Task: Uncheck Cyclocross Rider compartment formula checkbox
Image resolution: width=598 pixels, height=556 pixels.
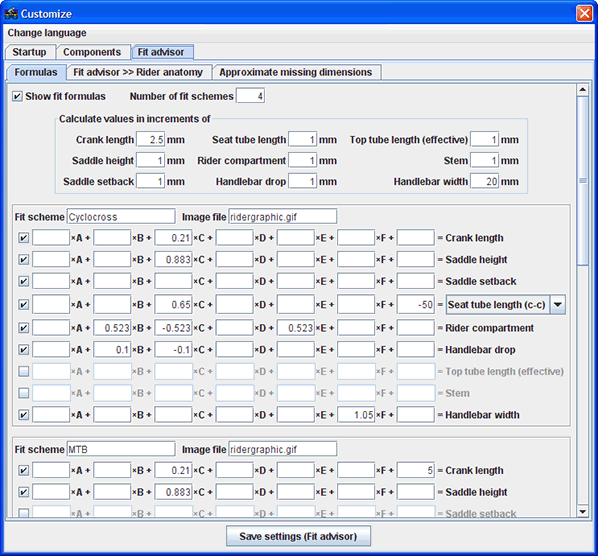Action: (x=23, y=328)
